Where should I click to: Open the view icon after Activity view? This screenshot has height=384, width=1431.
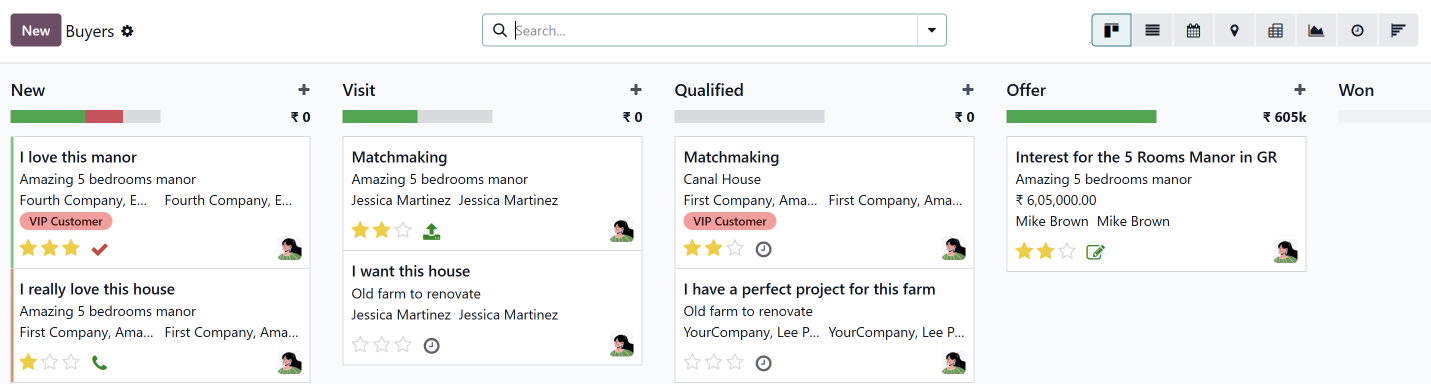(x=1398, y=30)
